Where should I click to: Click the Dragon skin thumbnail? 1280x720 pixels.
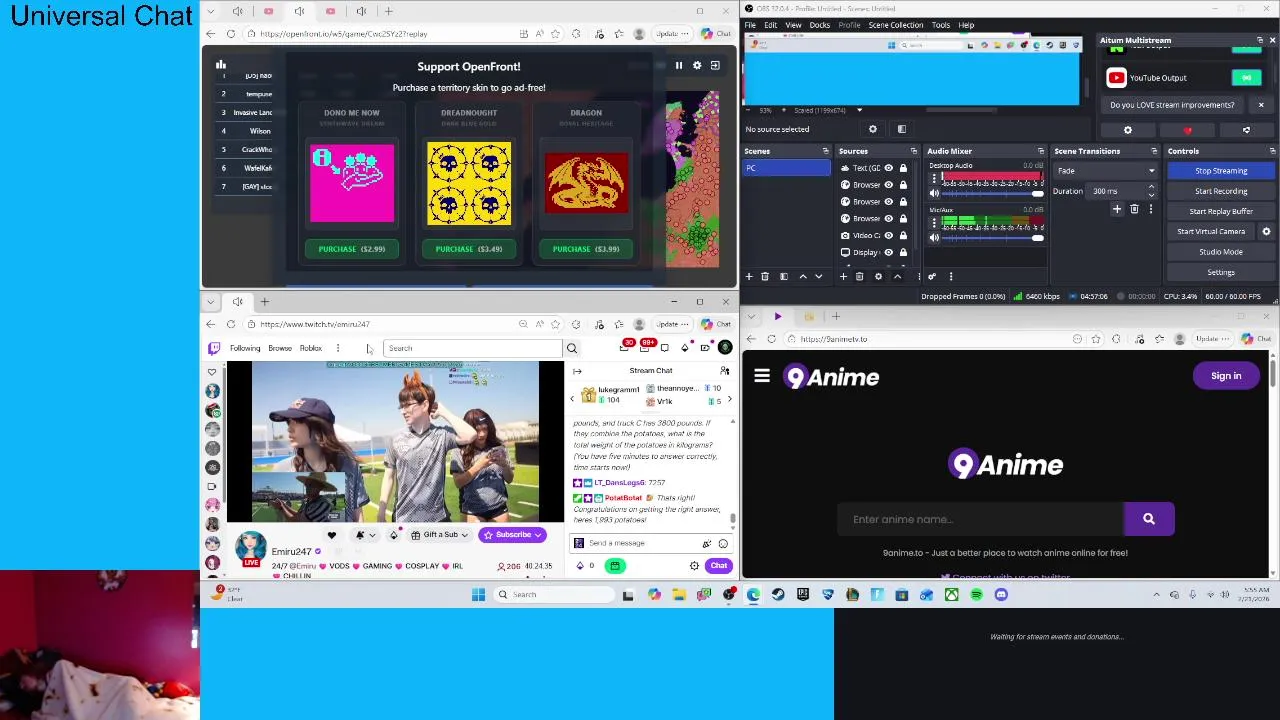point(587,183)
